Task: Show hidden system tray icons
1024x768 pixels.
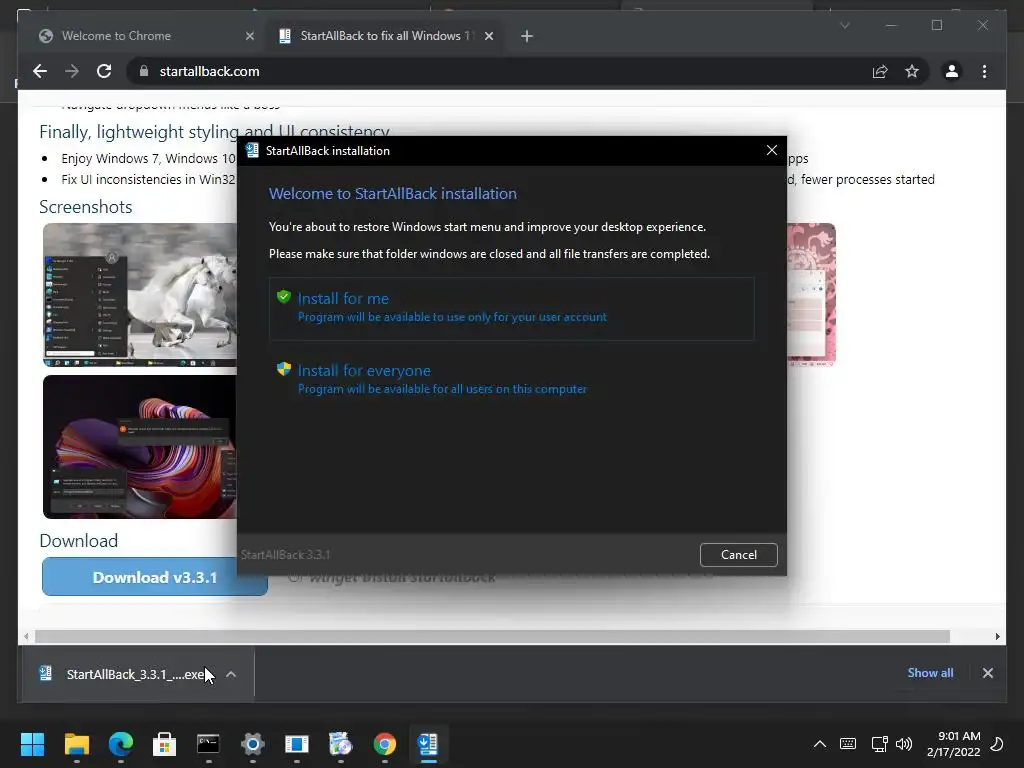Action: click(x=820, y=744)
